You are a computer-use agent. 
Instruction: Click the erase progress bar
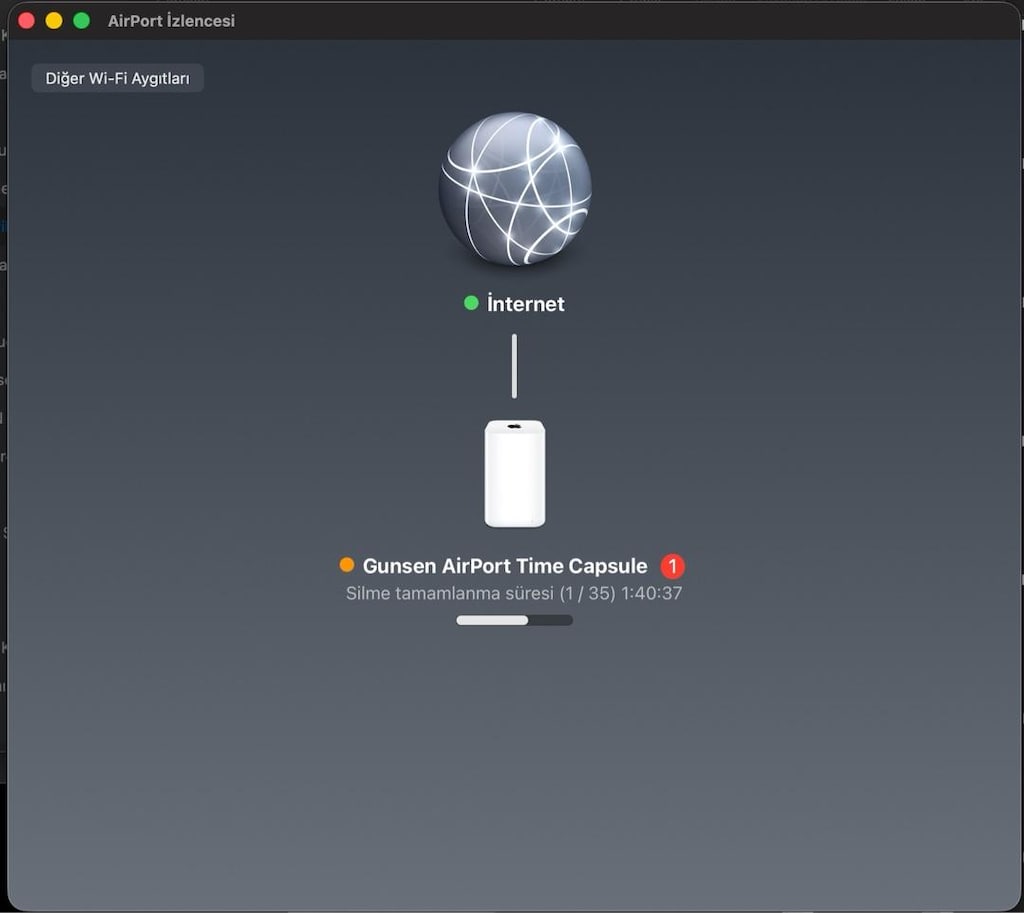515,620
